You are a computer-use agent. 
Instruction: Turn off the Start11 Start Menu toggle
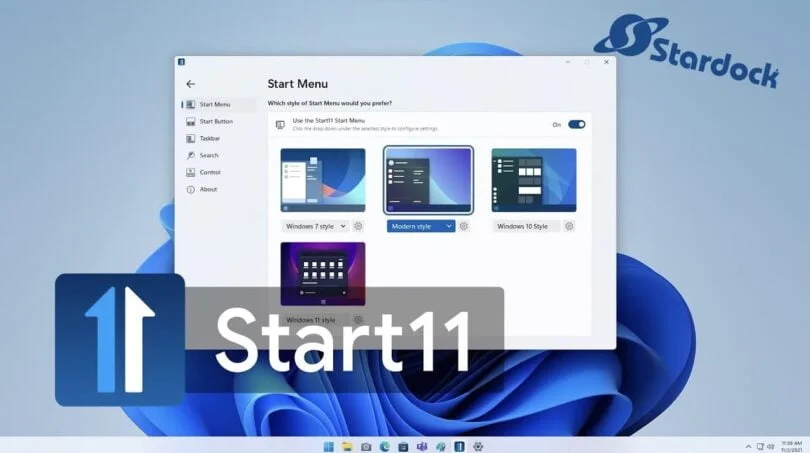(577, 124)
